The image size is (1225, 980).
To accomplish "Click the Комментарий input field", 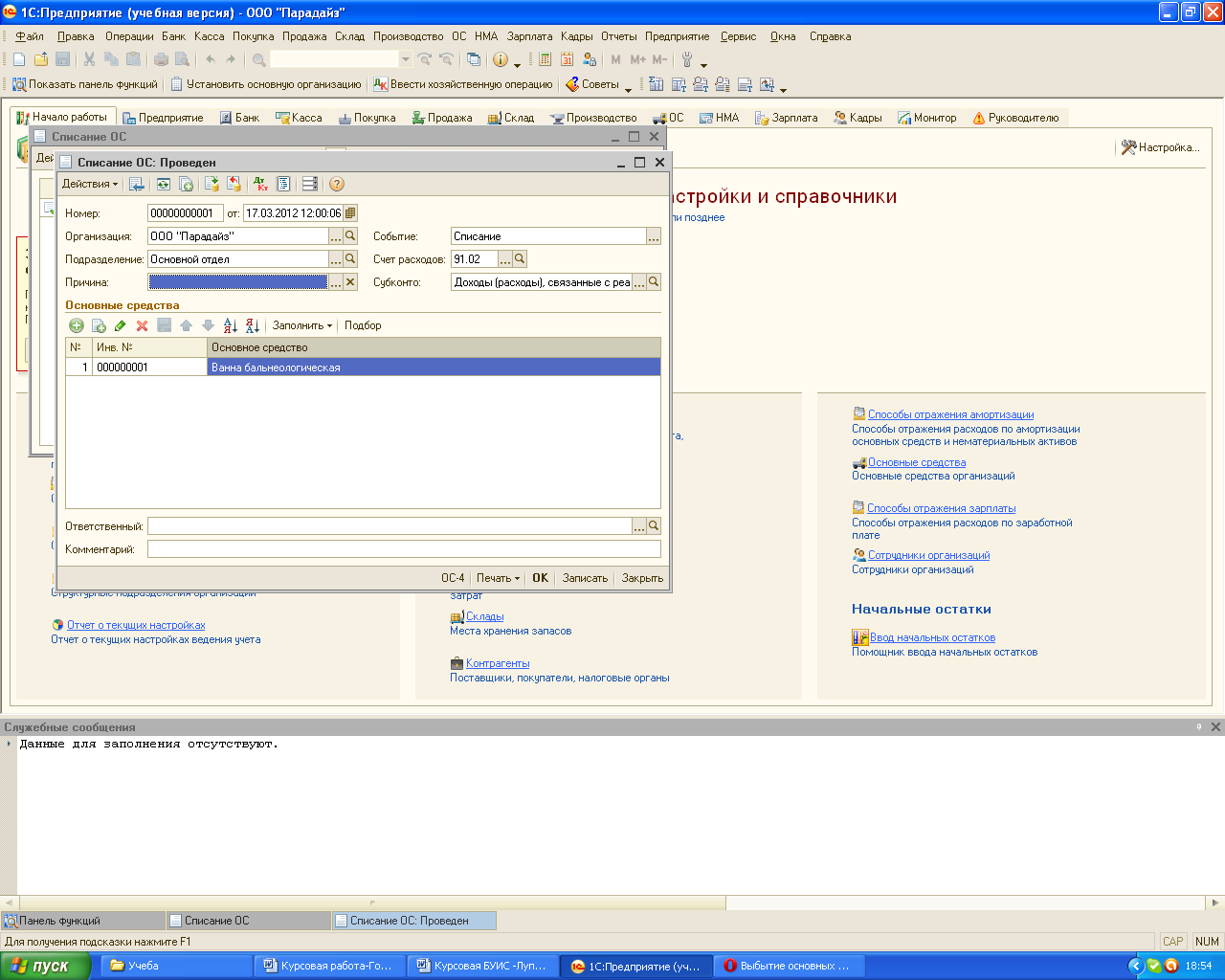I will tap(404, 549).
